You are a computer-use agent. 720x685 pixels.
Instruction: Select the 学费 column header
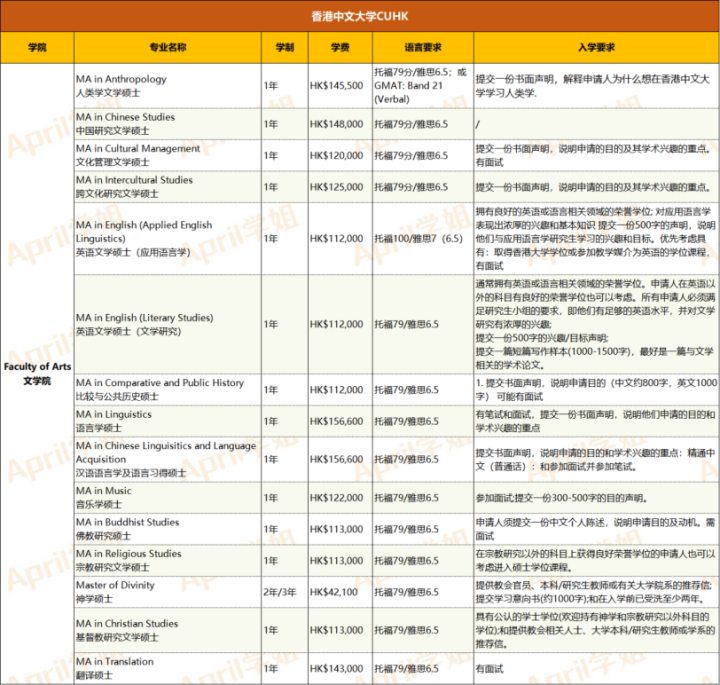point(340,47)
